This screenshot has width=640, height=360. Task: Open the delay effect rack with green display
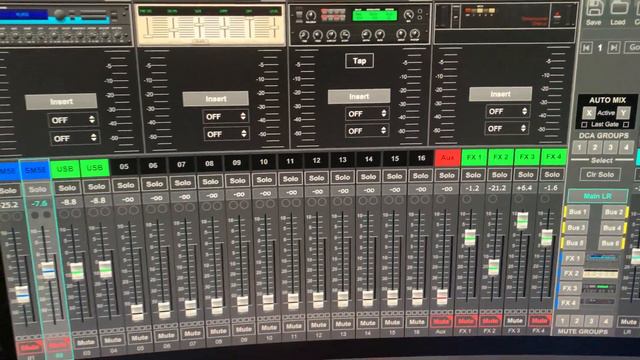pyautogui.click(x=359, y=24)
